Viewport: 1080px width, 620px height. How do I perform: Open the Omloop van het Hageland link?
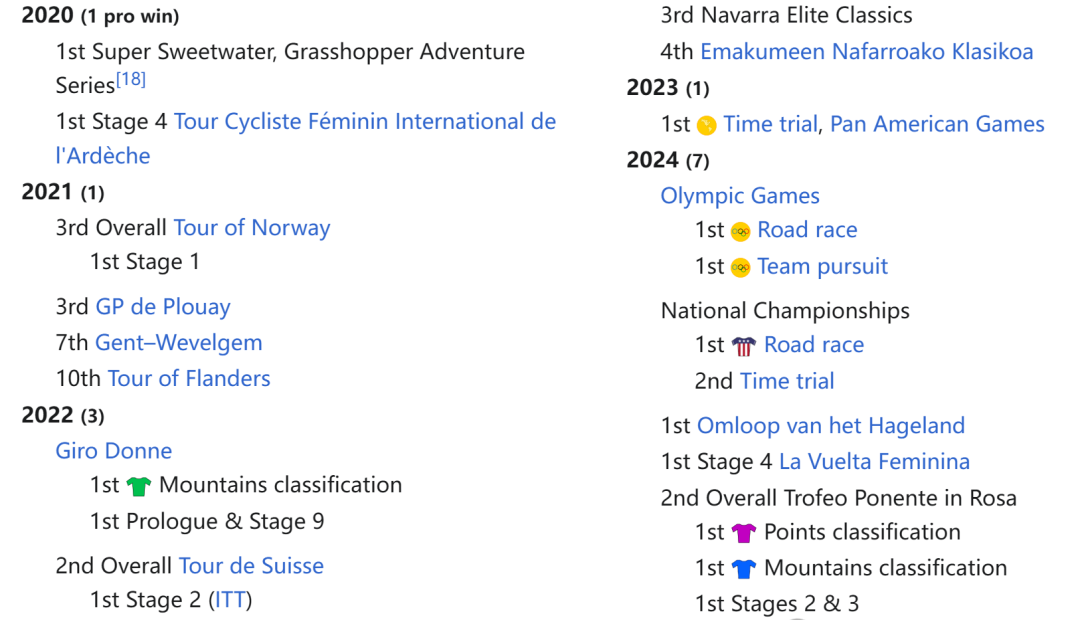[831, 426]
